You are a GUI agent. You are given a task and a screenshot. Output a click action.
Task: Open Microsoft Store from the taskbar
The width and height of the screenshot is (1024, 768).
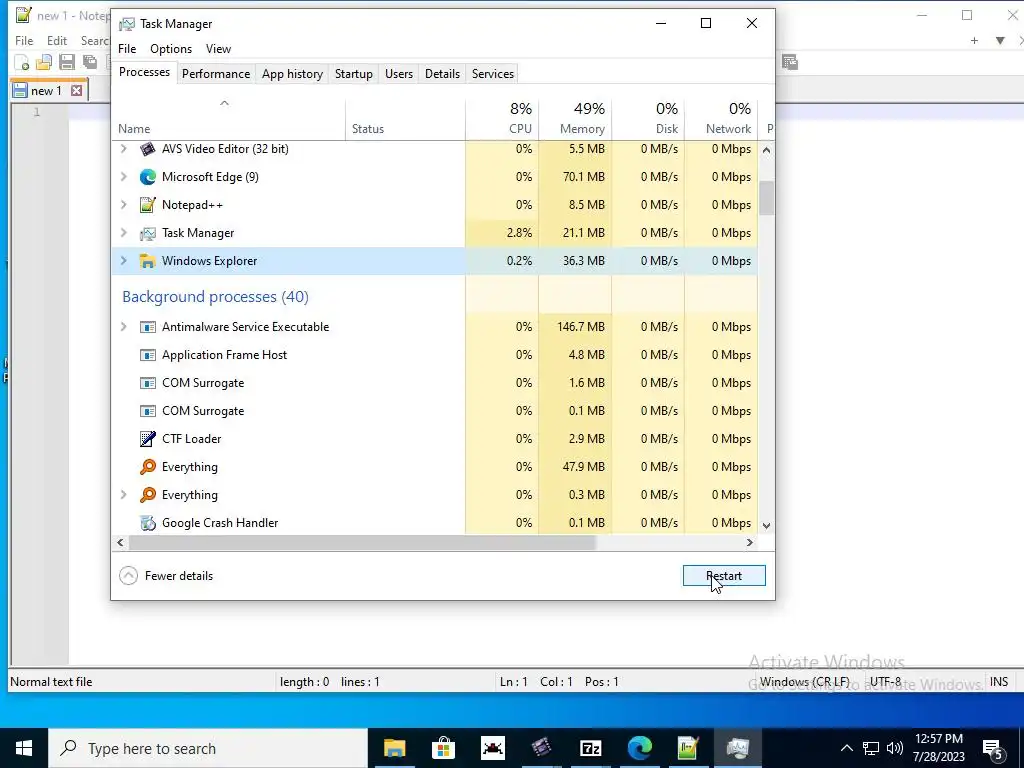(x=443, y=748)
